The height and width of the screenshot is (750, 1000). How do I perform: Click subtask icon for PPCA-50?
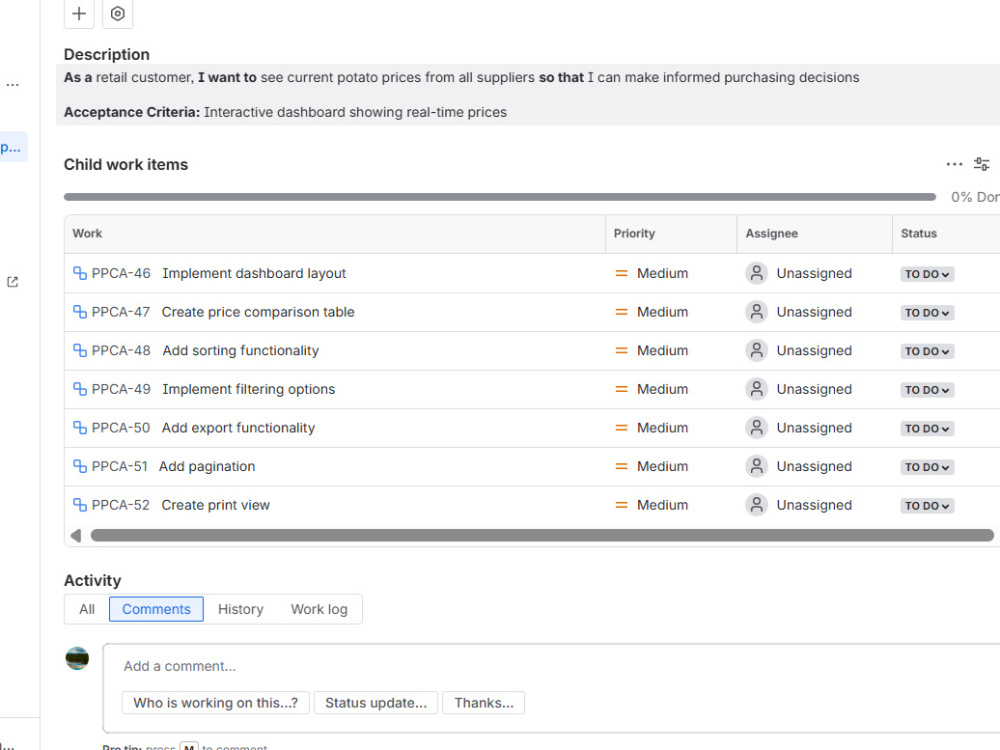click(x=80, y=428)
